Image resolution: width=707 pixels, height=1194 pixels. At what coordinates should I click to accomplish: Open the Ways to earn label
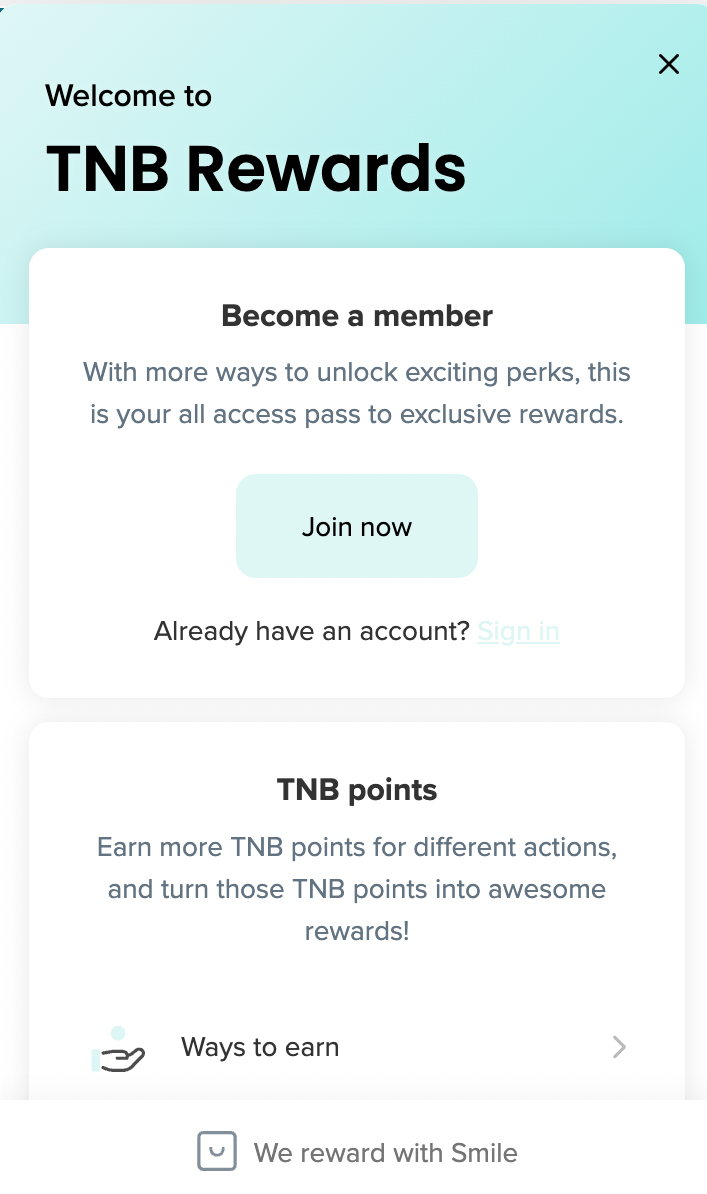pos(260,1047)
